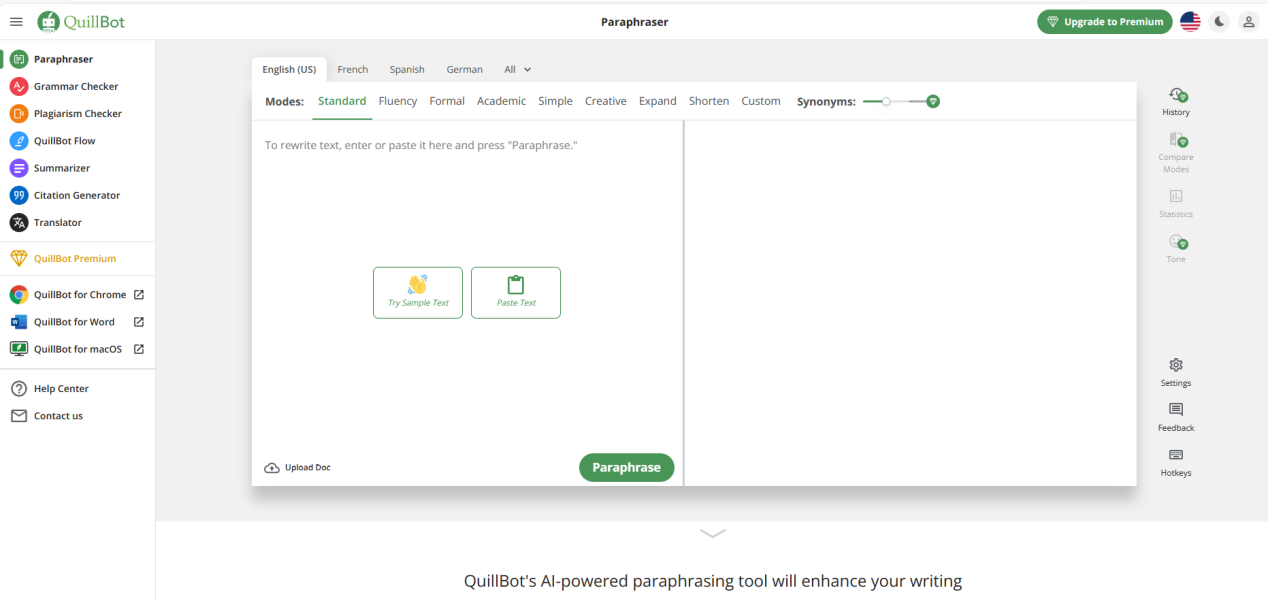Switch to the French language tab
The image size is (1268, 601).
(353, 70)
